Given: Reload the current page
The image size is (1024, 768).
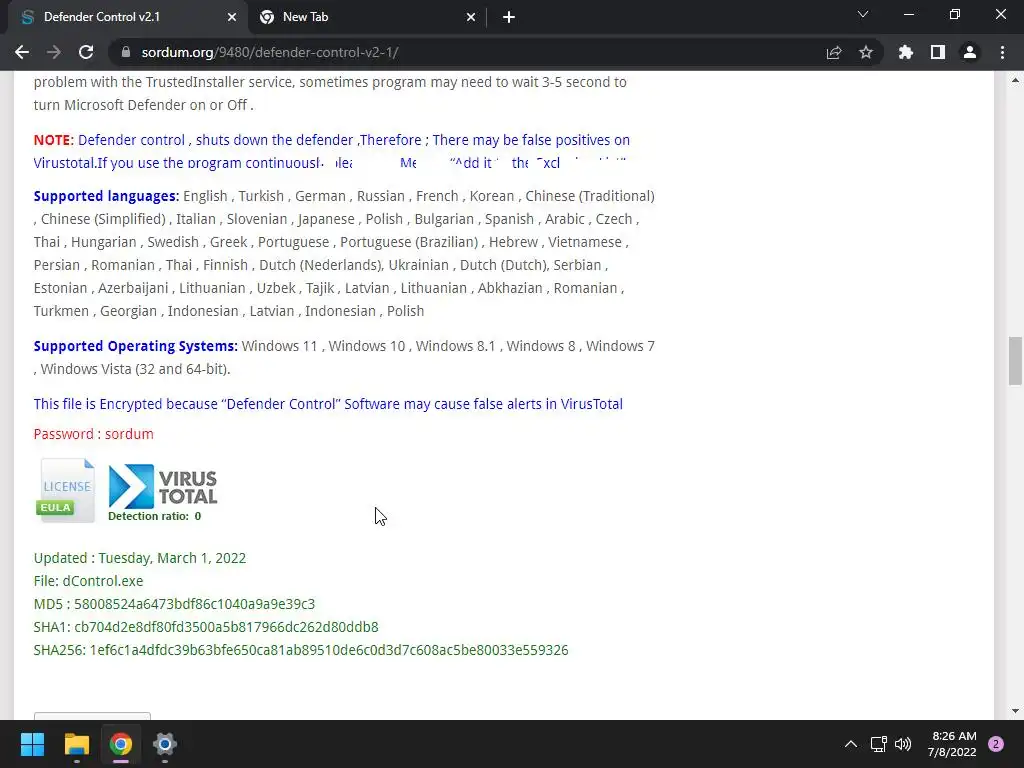Looking at the screenshot, I should pyautogui.click(x=86, y=52).
